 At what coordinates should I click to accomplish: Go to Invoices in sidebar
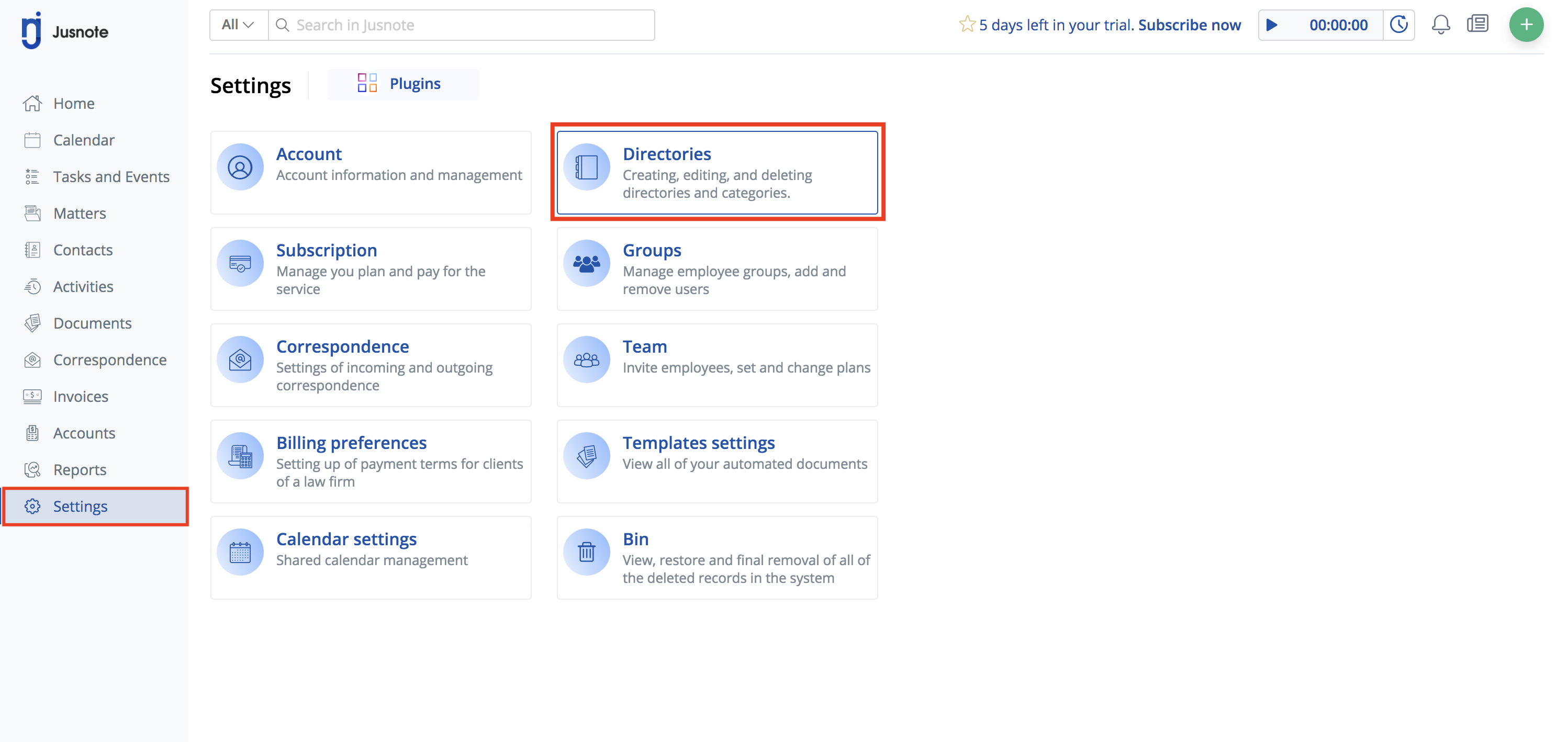[81, 397]
